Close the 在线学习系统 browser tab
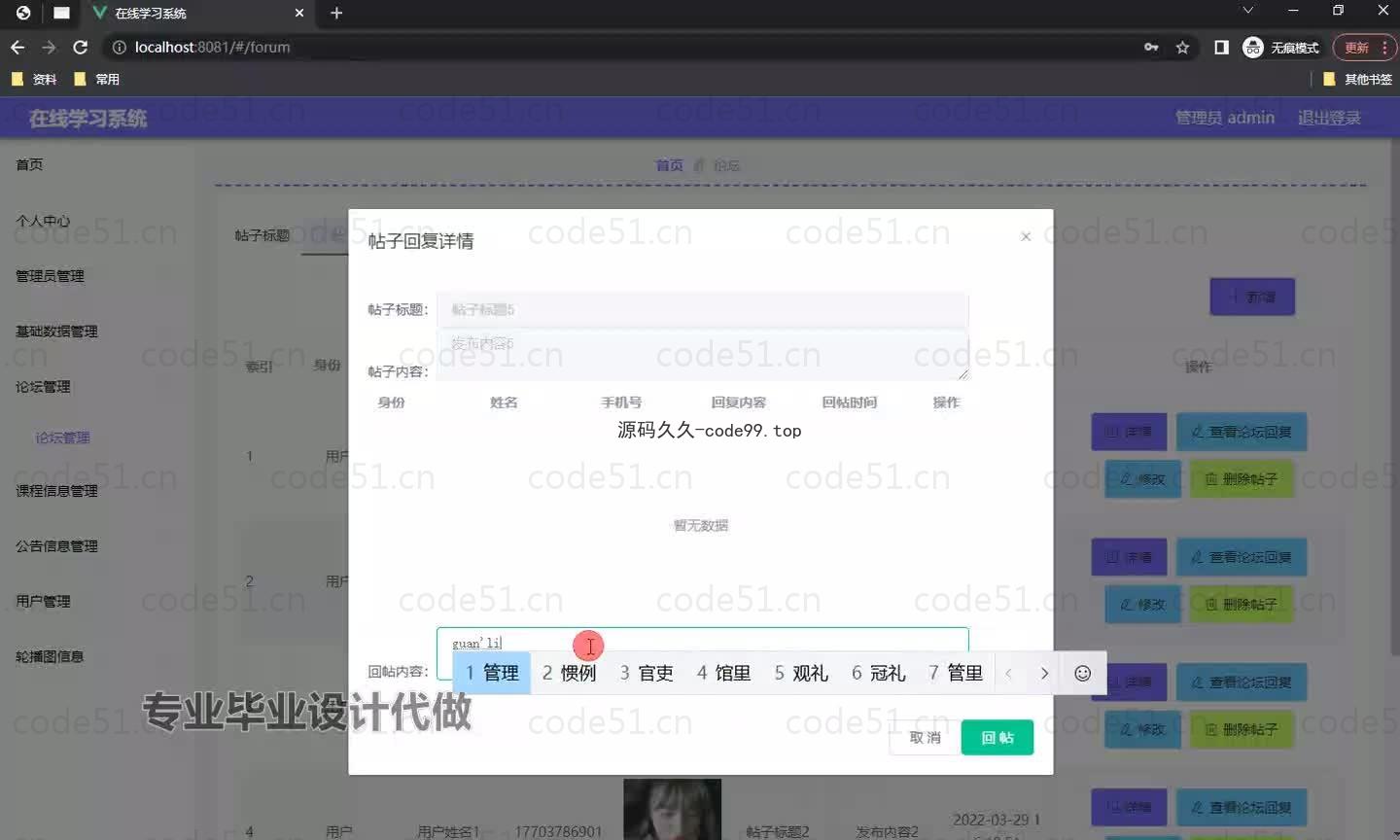 [x=299, y=13]
